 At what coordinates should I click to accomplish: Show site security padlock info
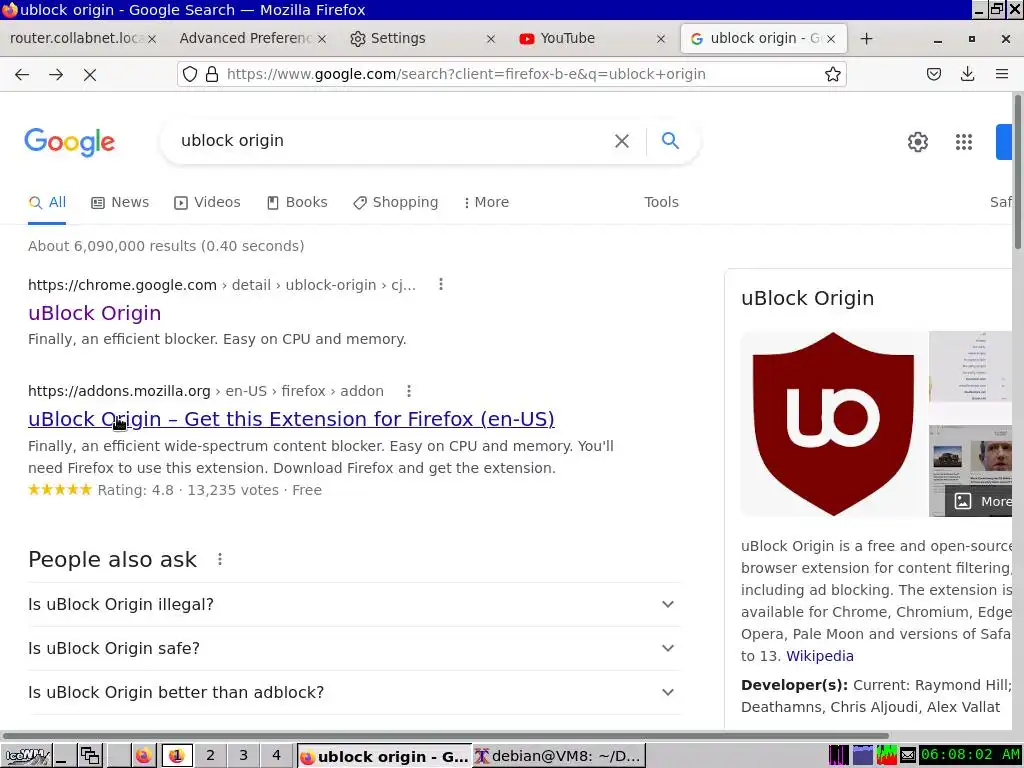[x=212, y=74]
